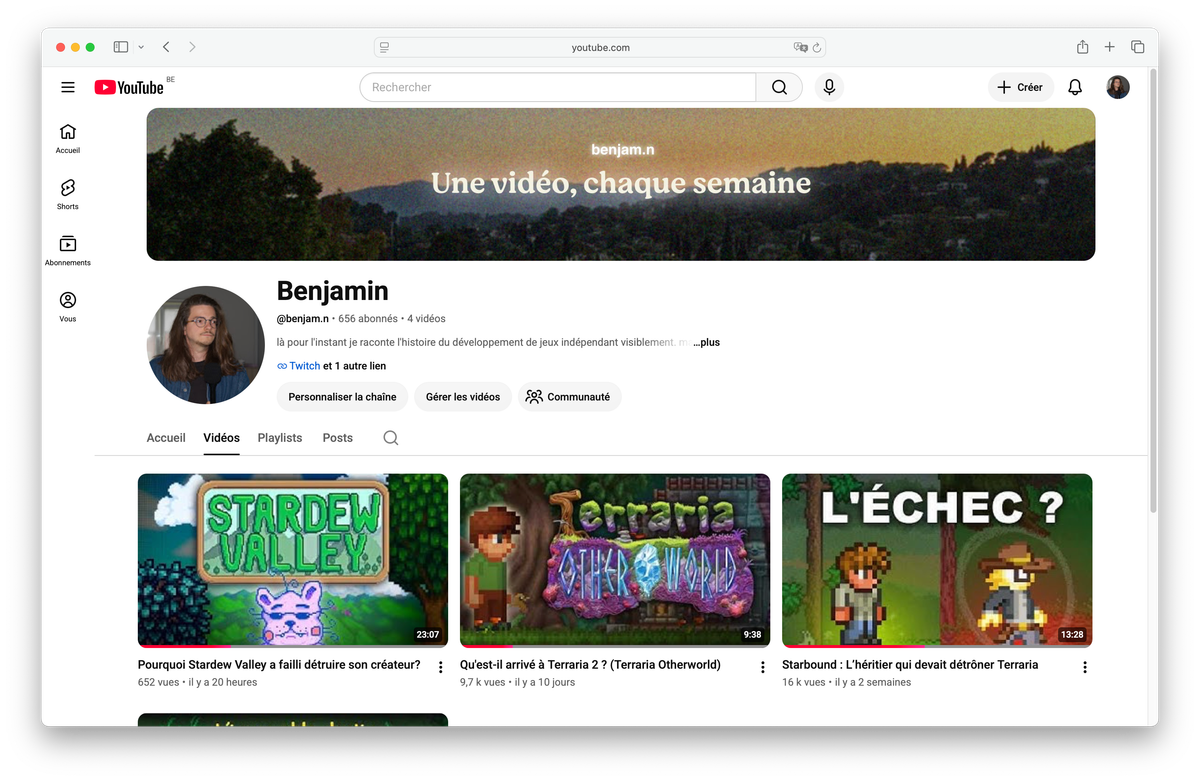Click '652 vues • il y a 20 heures'
Image resolution: width=1200 pixels, height=781 pixels.
197,682
